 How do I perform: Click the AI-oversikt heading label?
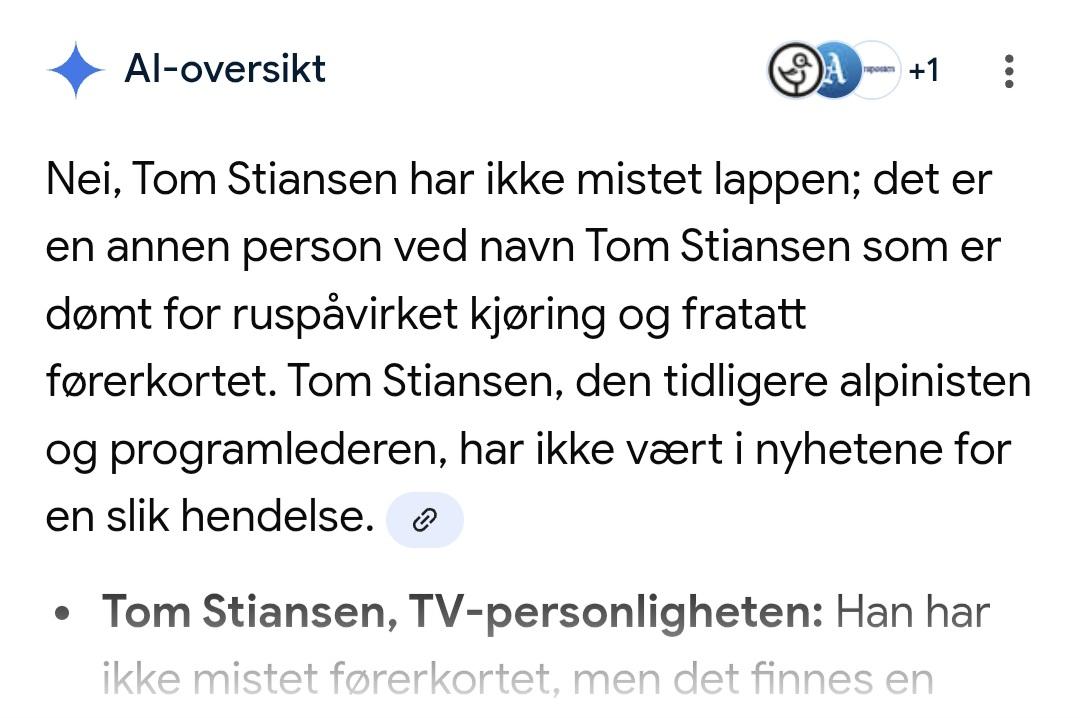225,69
